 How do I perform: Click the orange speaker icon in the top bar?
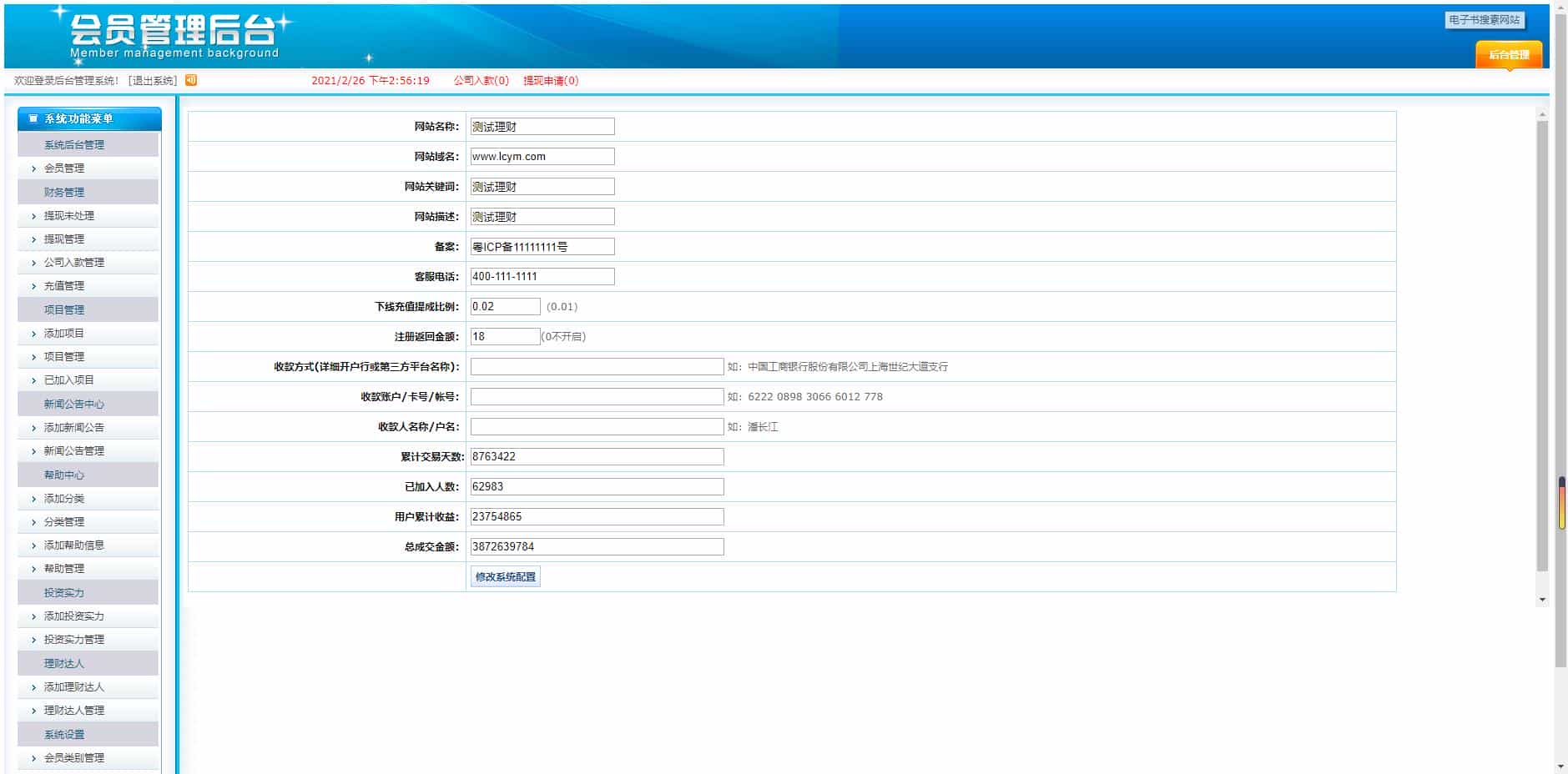(191, 80)
